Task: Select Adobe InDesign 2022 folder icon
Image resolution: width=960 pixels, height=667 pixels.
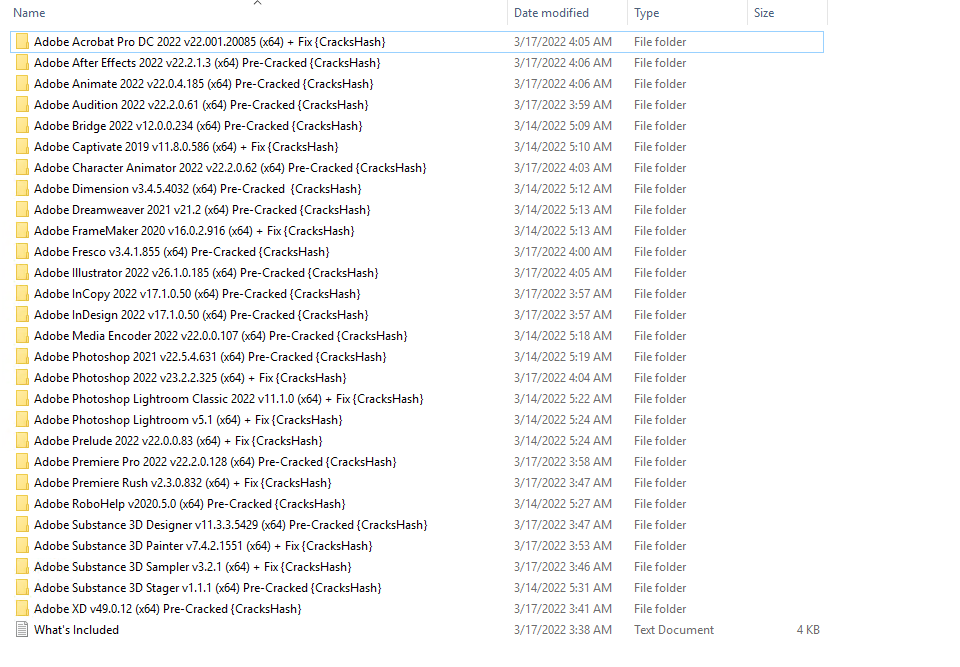Action: tap(22, 315)
